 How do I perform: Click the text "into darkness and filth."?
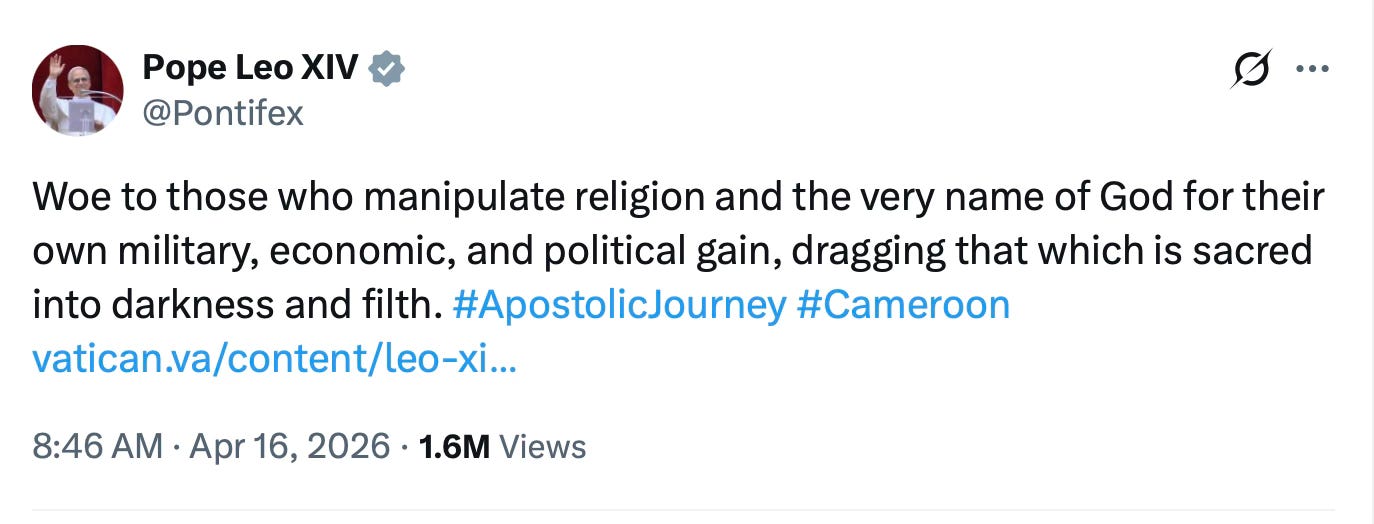click(237, 304)
